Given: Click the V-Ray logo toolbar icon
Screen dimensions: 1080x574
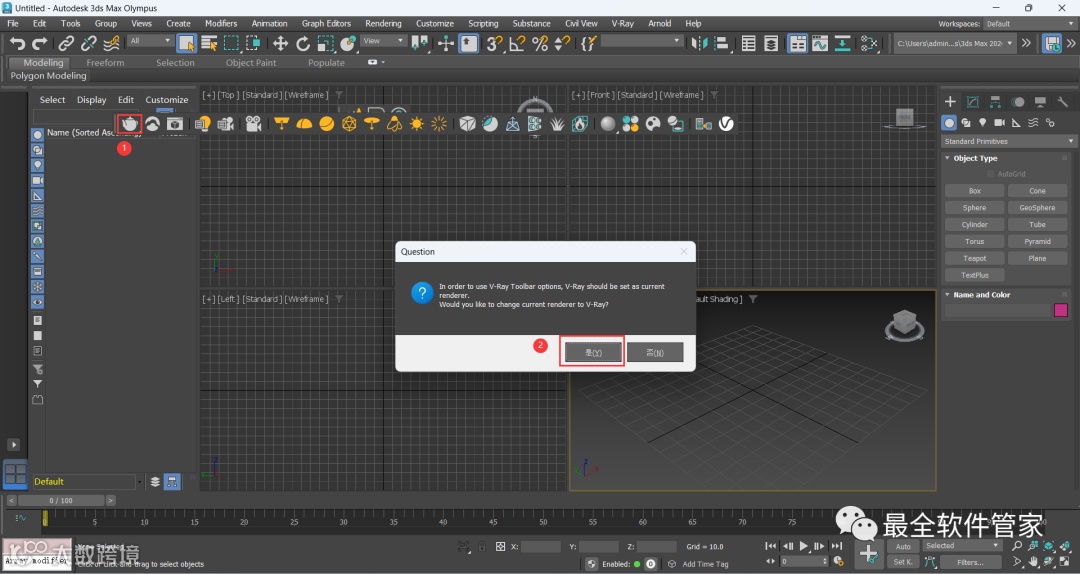Looking at the screenshot, I should [x=727, y=124].
